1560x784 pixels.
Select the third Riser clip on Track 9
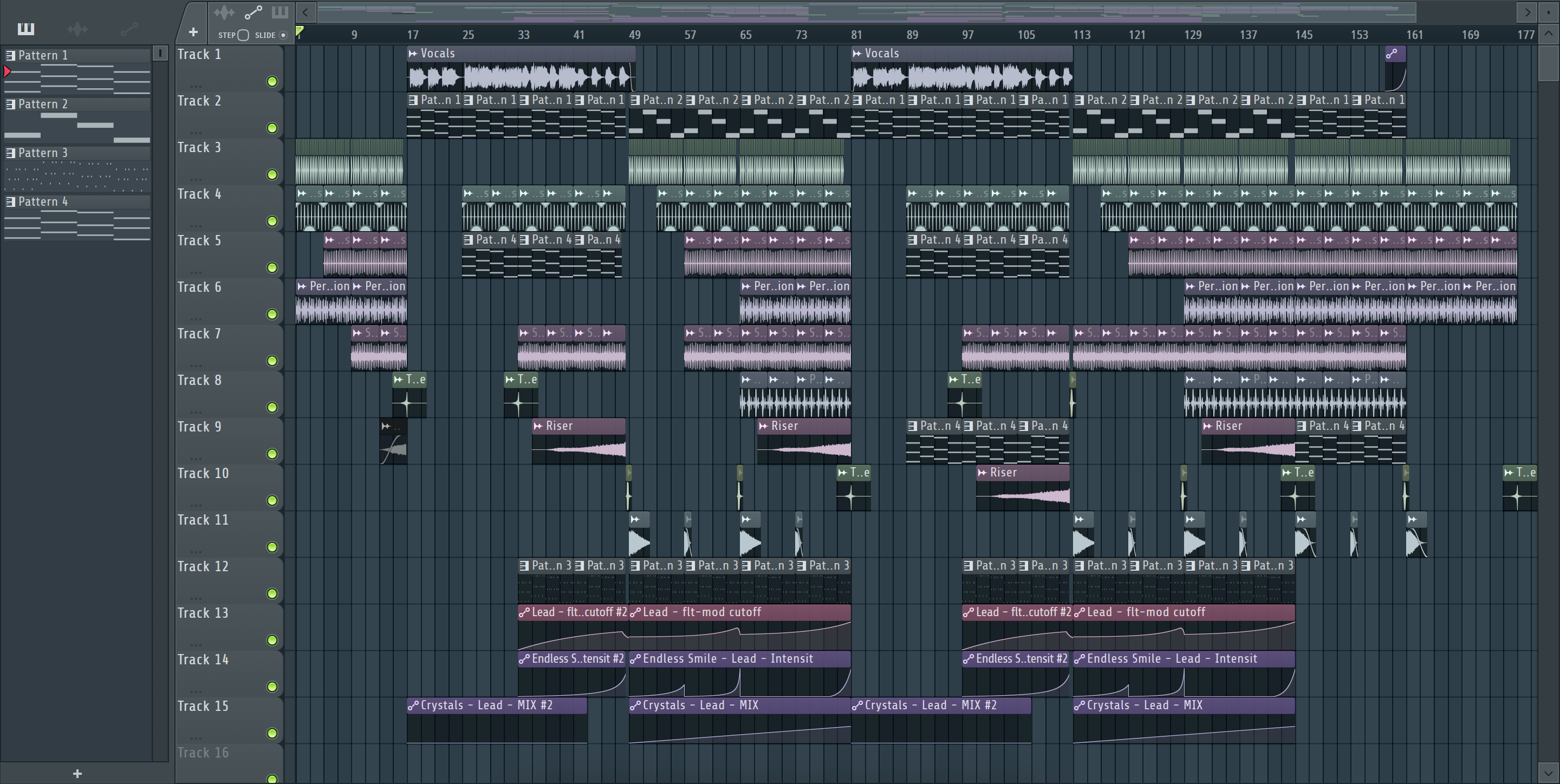tap(1248, 441)
